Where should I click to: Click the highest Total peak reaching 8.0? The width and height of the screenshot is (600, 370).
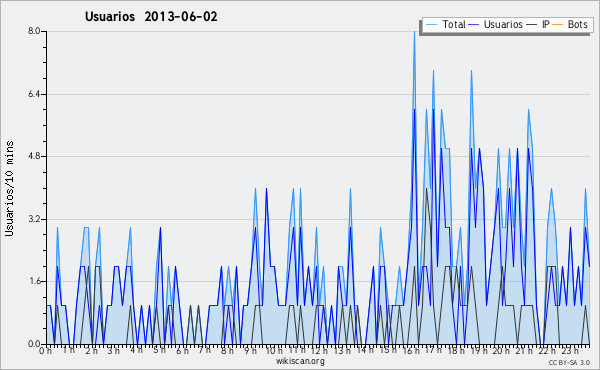(414, 32)
